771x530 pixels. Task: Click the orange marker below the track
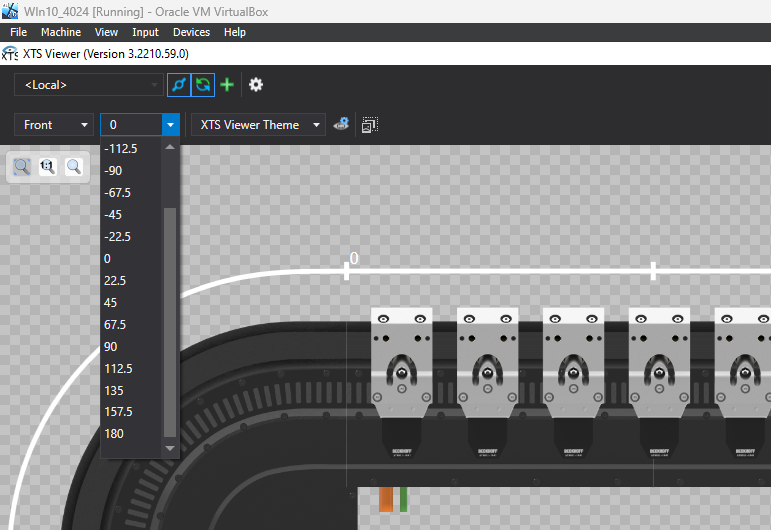pyautogui.click(x=386, y=500)
